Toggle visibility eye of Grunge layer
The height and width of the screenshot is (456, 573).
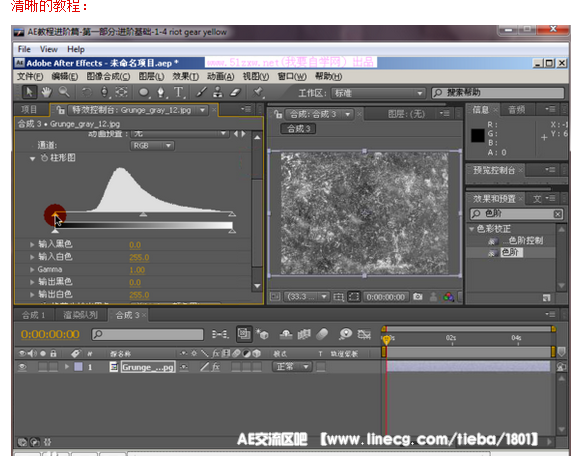(22, 366)
